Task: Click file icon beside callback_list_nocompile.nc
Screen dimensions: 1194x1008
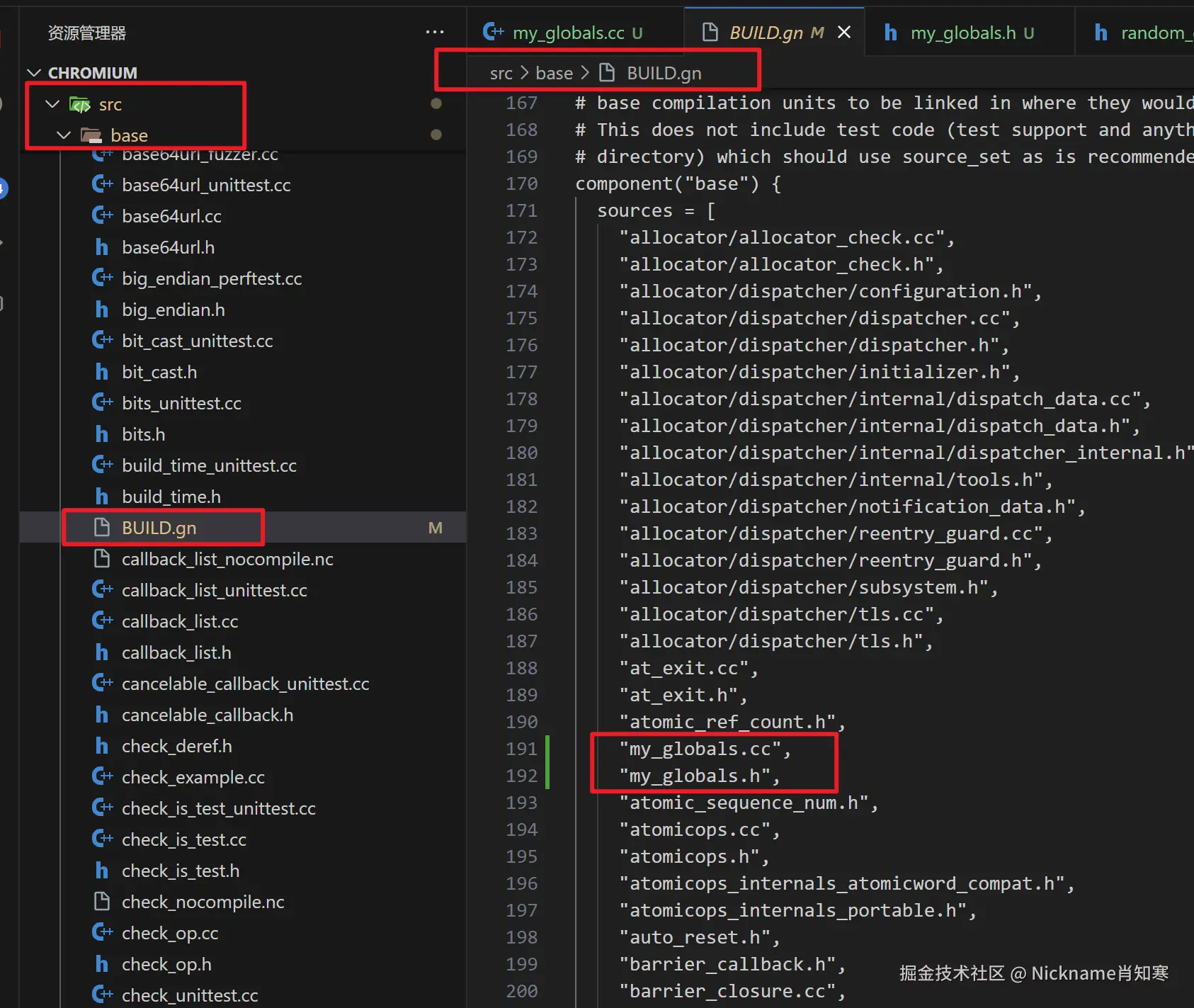Action: [102, 559]
